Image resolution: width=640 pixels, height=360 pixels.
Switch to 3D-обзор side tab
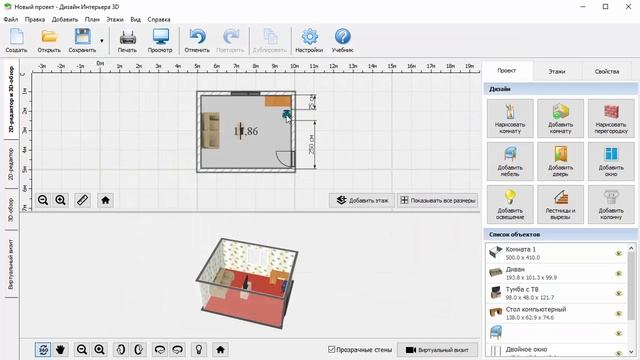pyautogui.click(x=11, y=210)
